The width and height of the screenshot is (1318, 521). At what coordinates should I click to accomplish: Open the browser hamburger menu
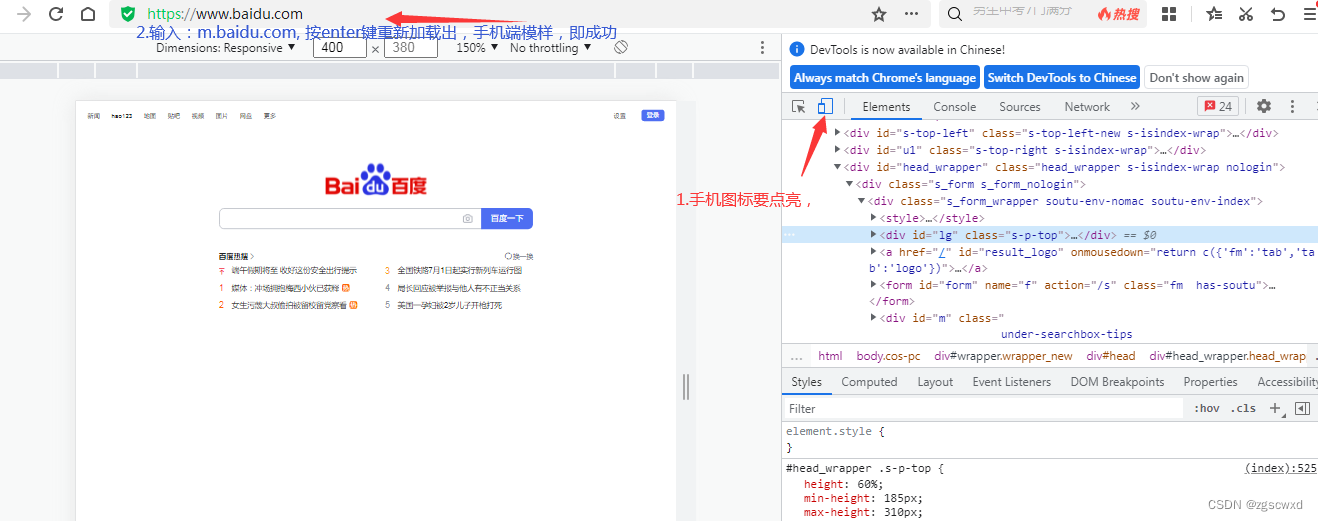pos(1309,14)
